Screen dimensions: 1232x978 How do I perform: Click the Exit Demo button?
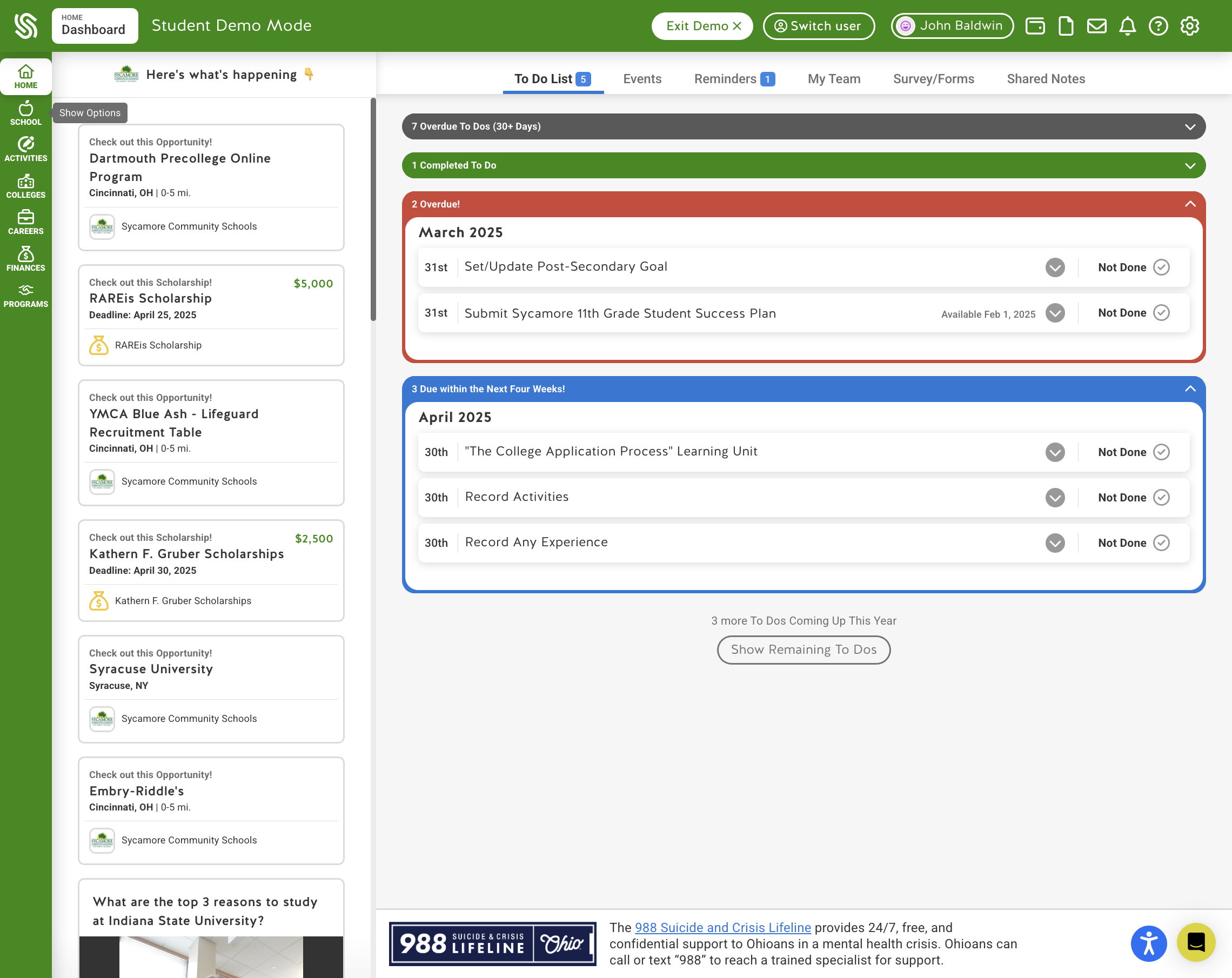tap(702, 26)
